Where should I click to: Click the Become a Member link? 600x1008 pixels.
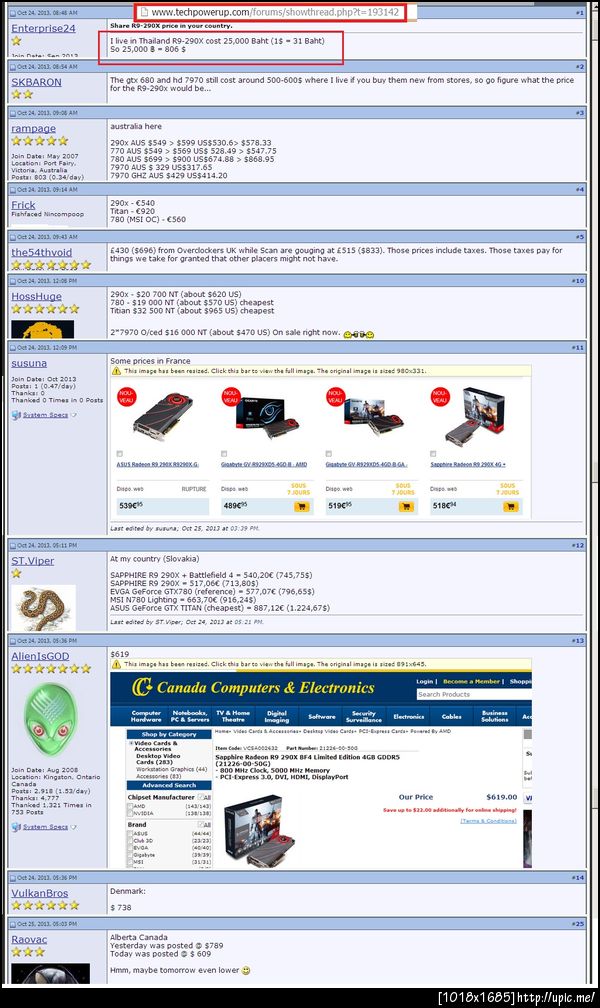[471, 681]
